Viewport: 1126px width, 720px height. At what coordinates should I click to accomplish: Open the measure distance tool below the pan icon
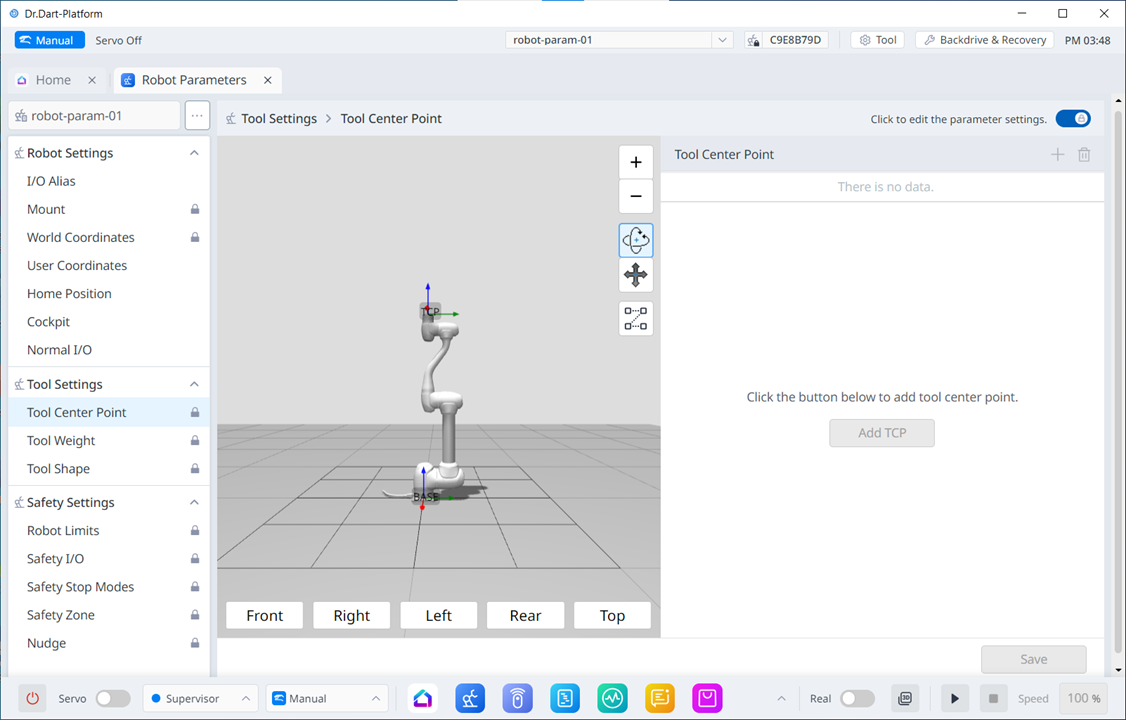tap(636, 318)
